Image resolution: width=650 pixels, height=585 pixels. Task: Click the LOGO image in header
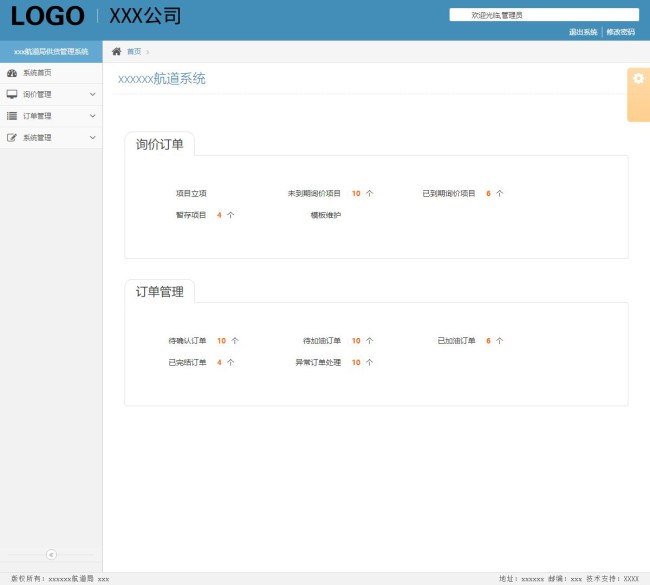click(x=48, y=16)
